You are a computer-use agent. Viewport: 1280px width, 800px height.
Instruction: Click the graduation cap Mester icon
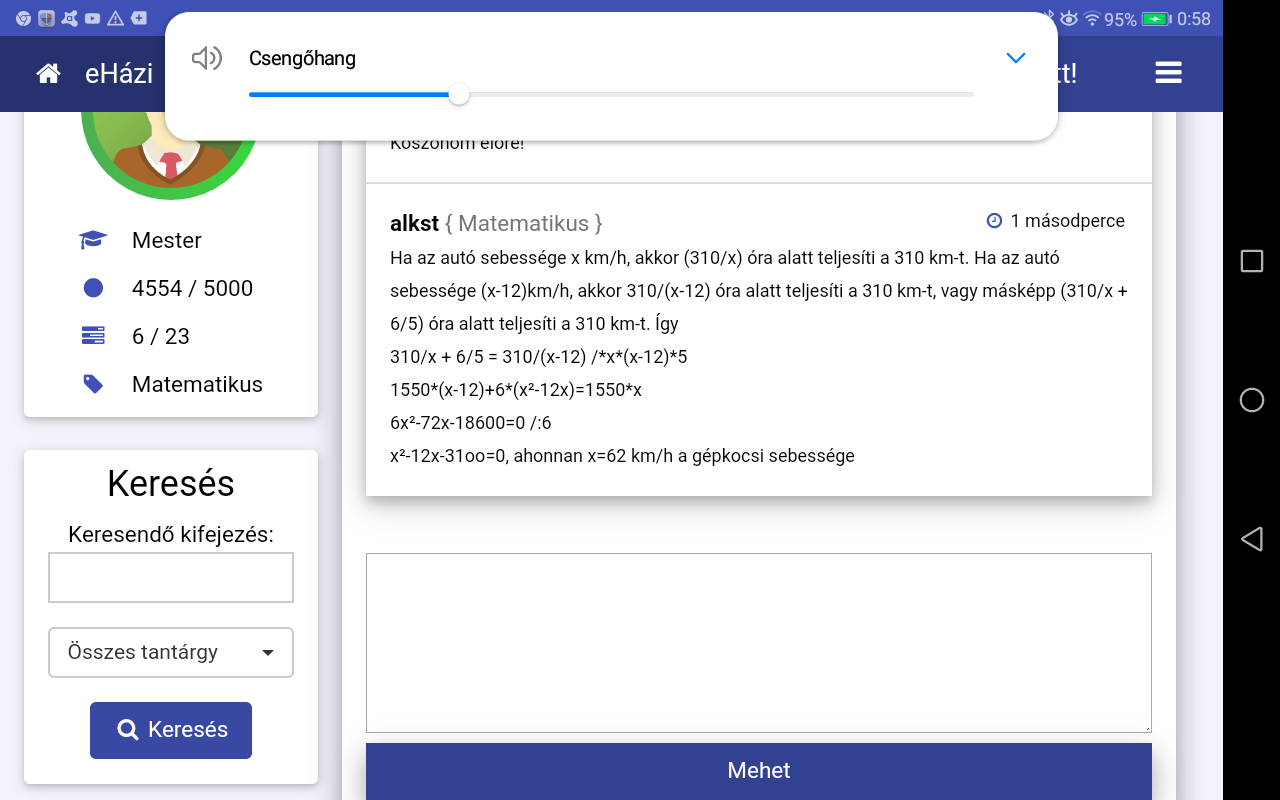93,240
